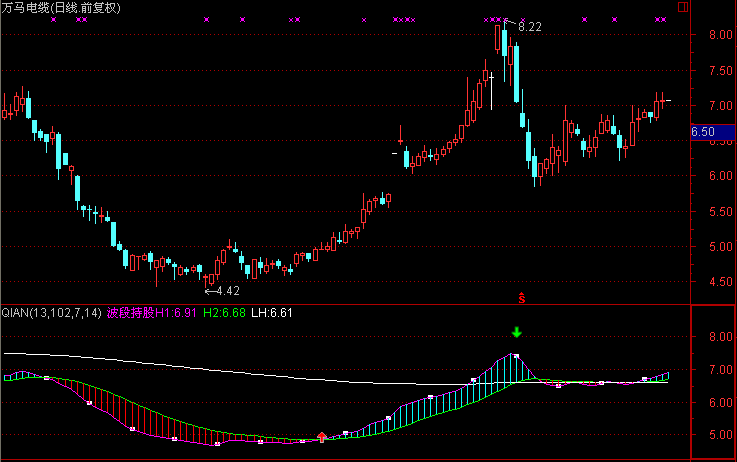Click the red S marker below the chart

520,297
